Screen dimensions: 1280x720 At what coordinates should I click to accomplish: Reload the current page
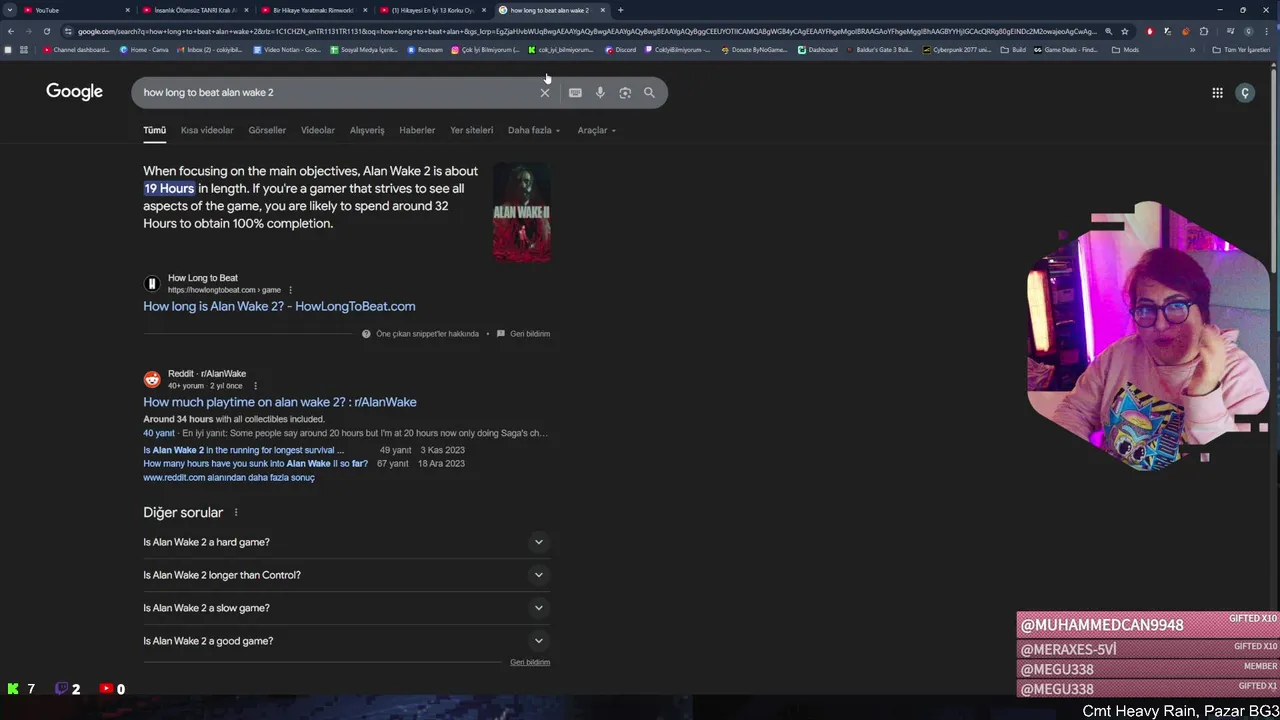46,31
